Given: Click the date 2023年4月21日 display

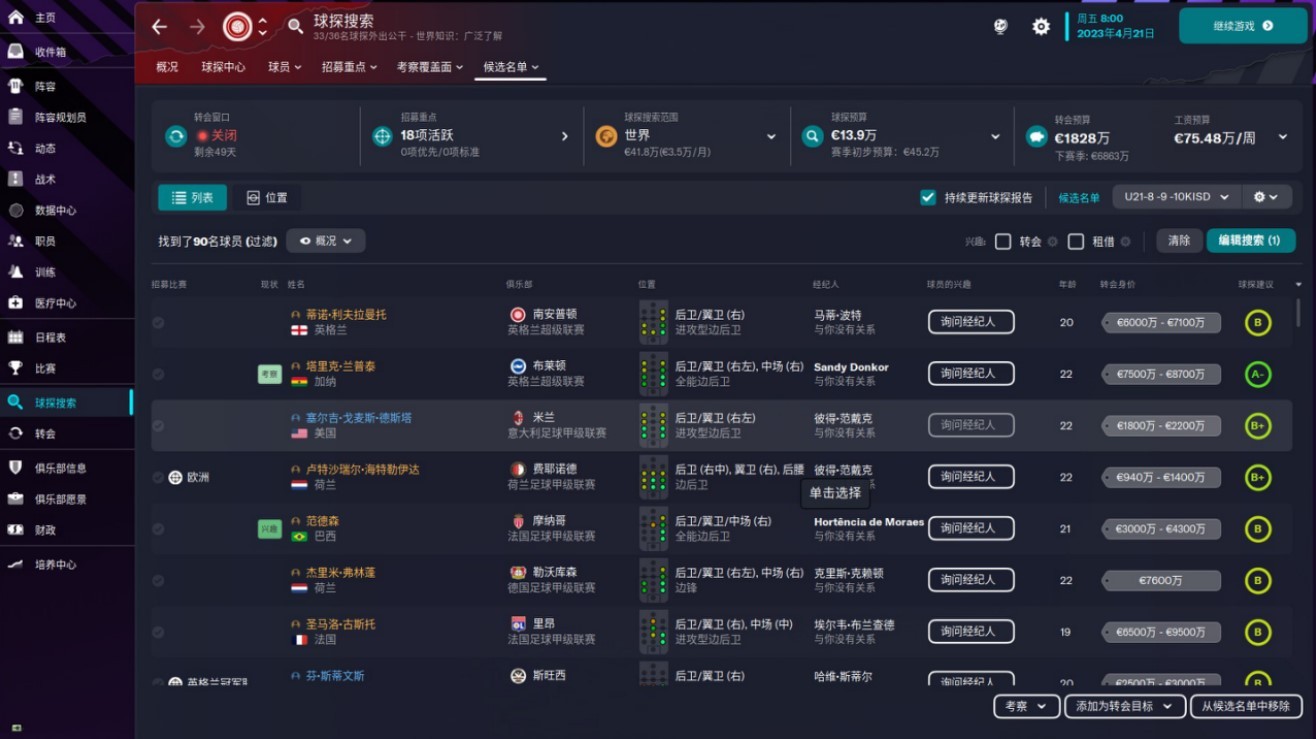Looking at the screenshot, I should pos(1115,33).
